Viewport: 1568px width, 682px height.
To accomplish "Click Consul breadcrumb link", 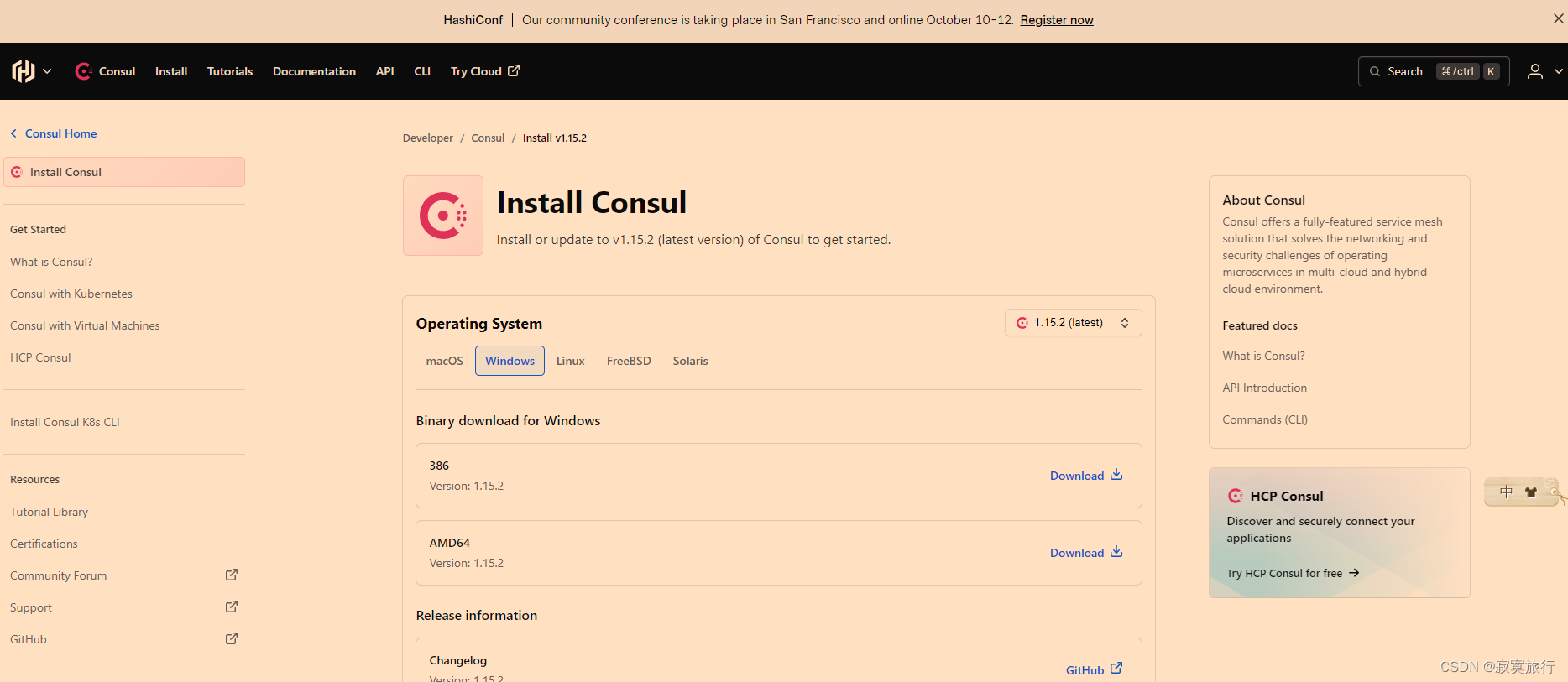I will pos(488,138).
